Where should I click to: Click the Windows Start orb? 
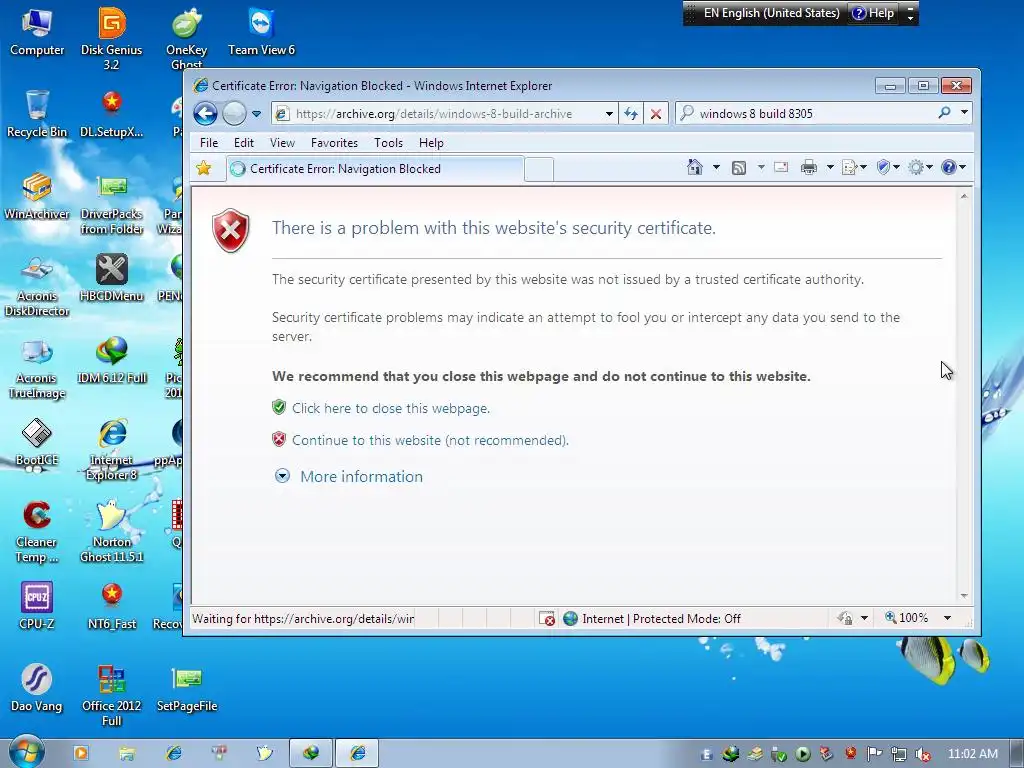pyautogui.click(x=26, y=753)
